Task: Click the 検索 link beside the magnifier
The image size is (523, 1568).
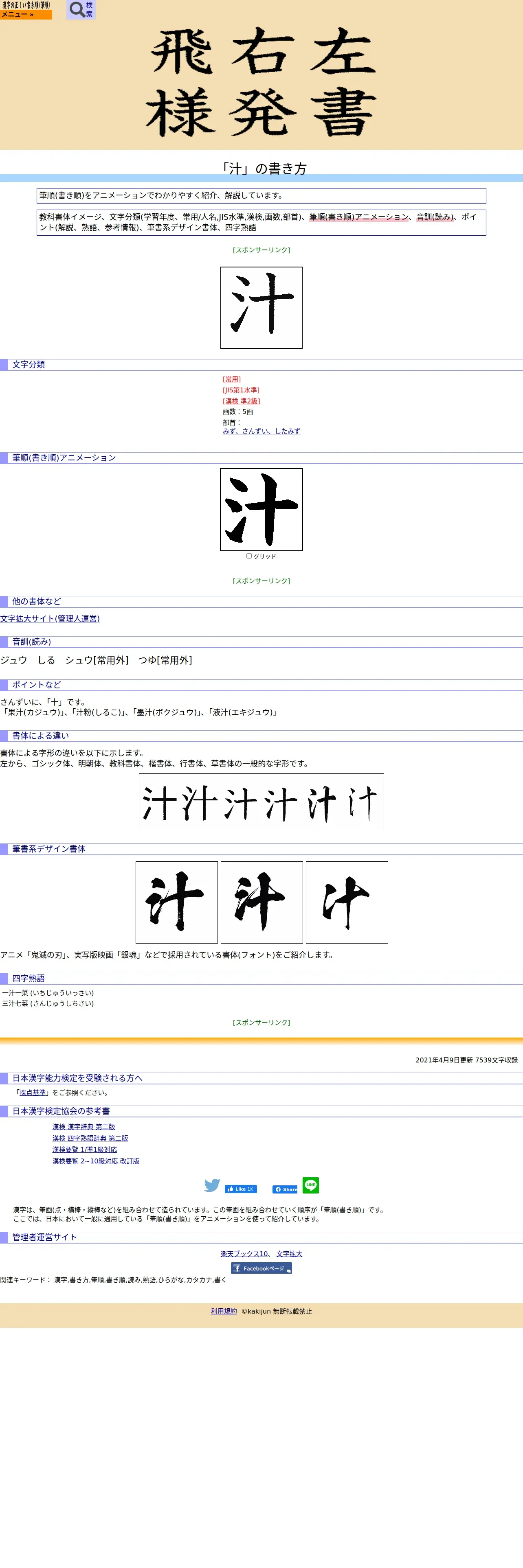Action: click(90, 10)
